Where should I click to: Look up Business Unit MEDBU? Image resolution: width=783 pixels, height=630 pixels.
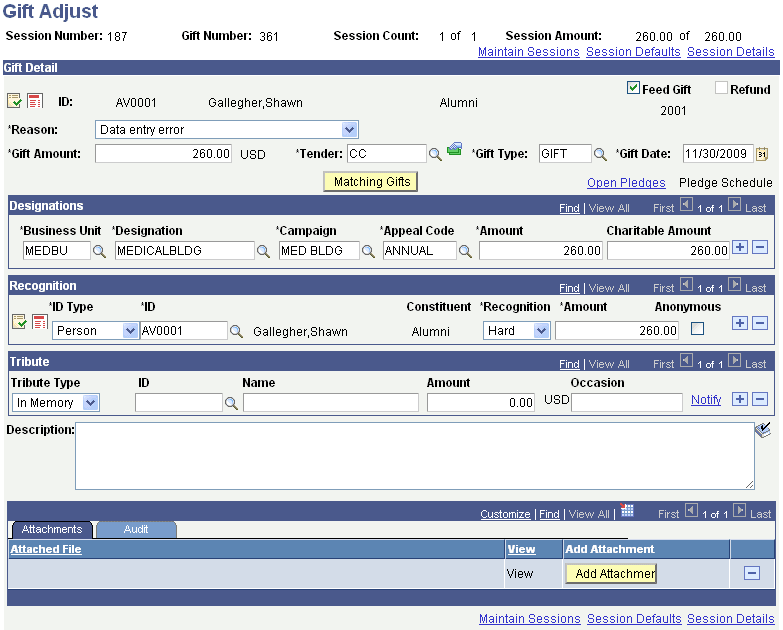pyautogui.click(x=99, y=251)
